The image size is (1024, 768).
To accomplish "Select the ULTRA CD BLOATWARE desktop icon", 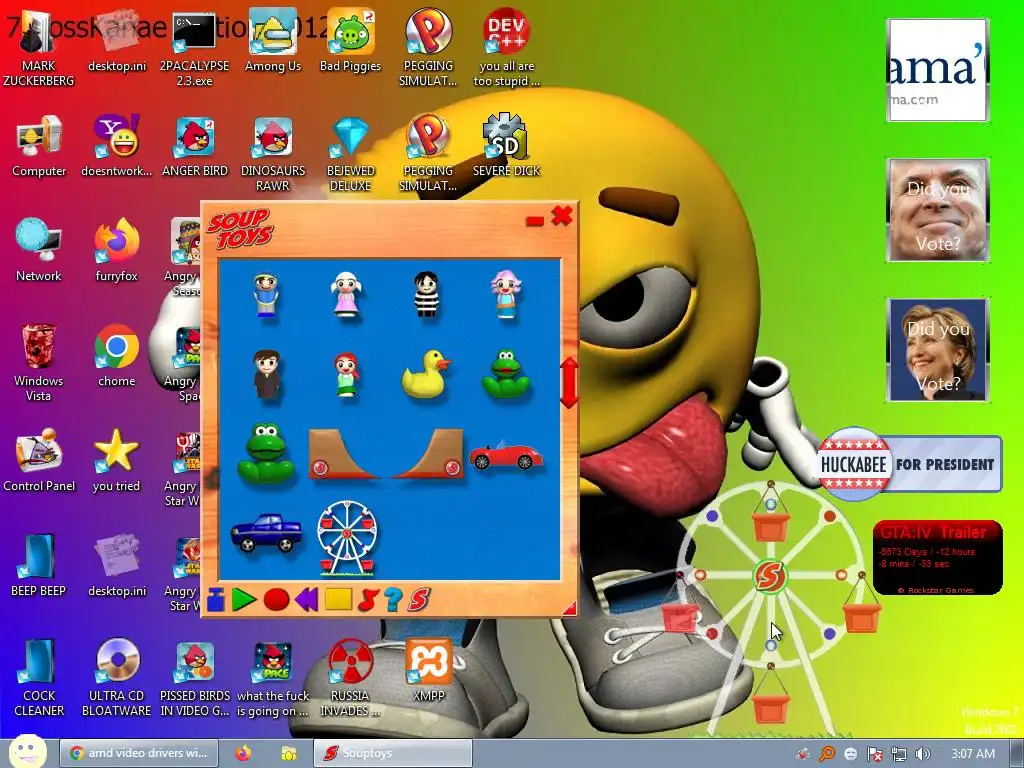I will click(116, 679).
